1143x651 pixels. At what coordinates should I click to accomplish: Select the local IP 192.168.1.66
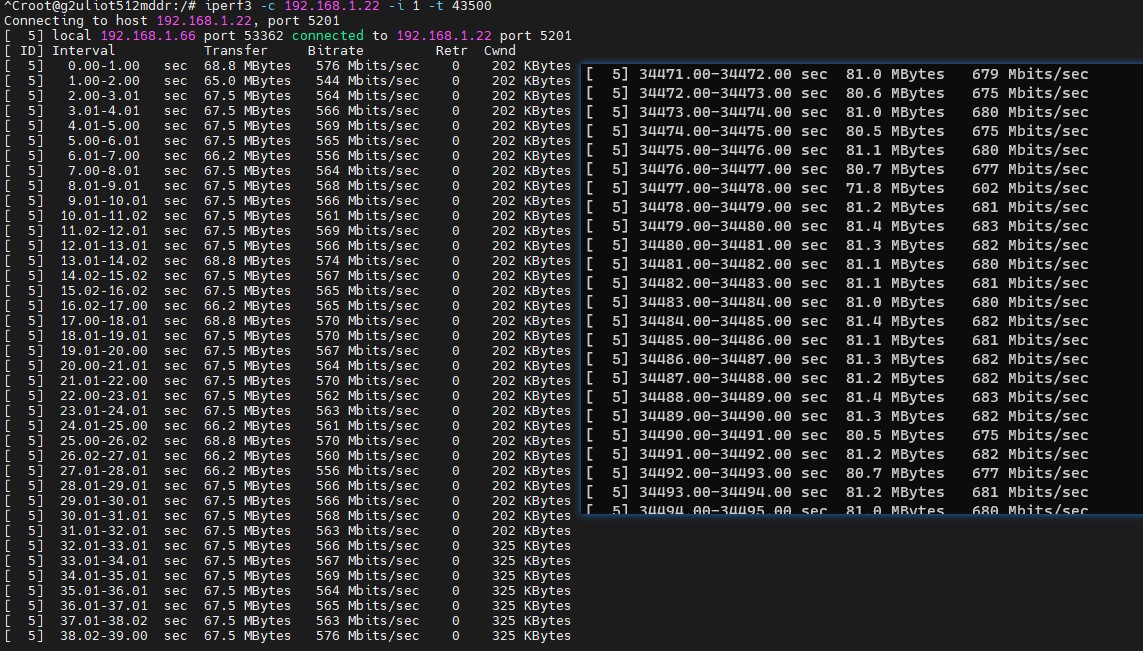coord(148,36)
